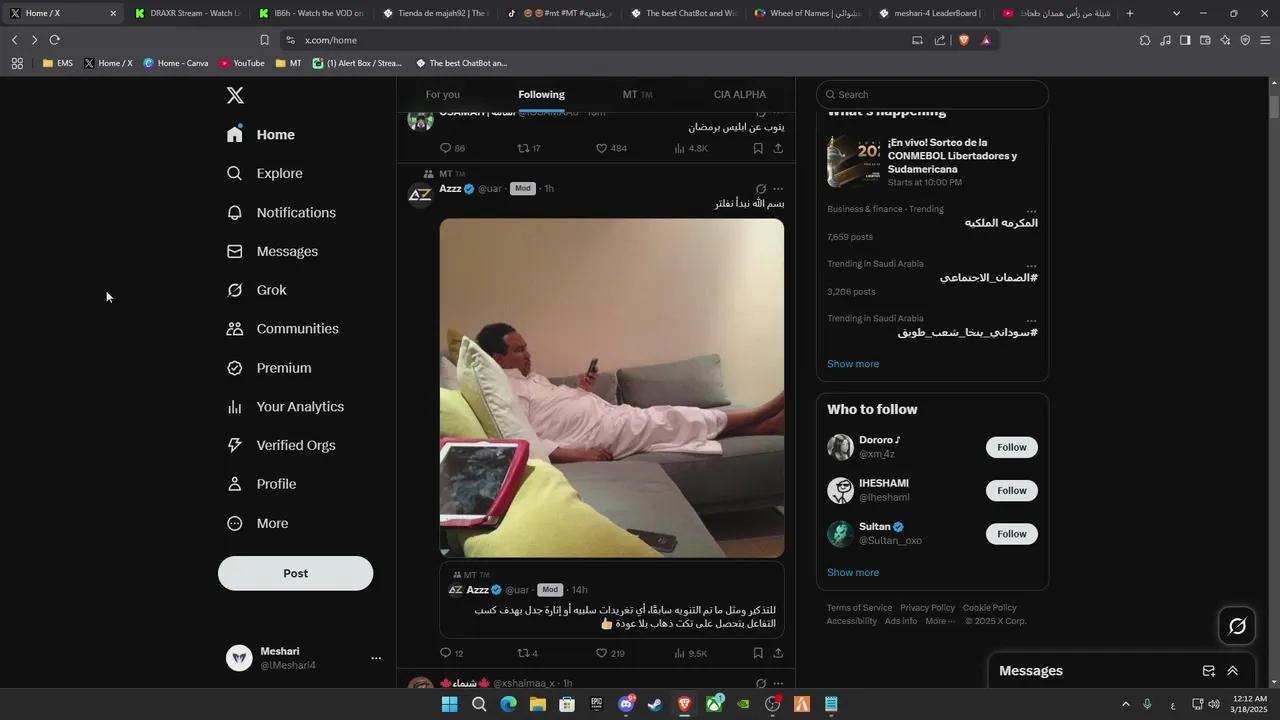The image size is (1280, 720).
Task: Open the Home sidebar item
Action: (x=261, y=134)
